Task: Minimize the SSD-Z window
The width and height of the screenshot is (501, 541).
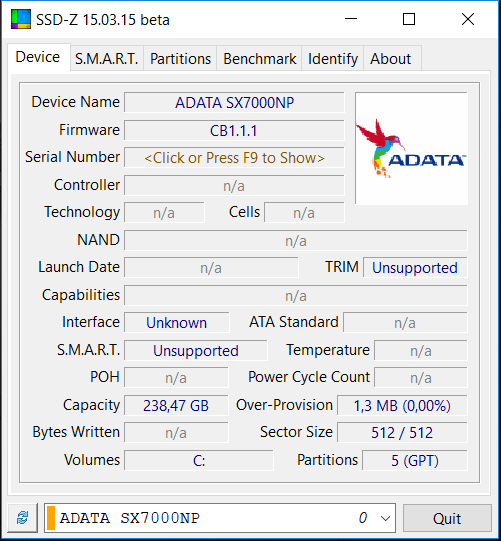Action: [x=351, y=19]
